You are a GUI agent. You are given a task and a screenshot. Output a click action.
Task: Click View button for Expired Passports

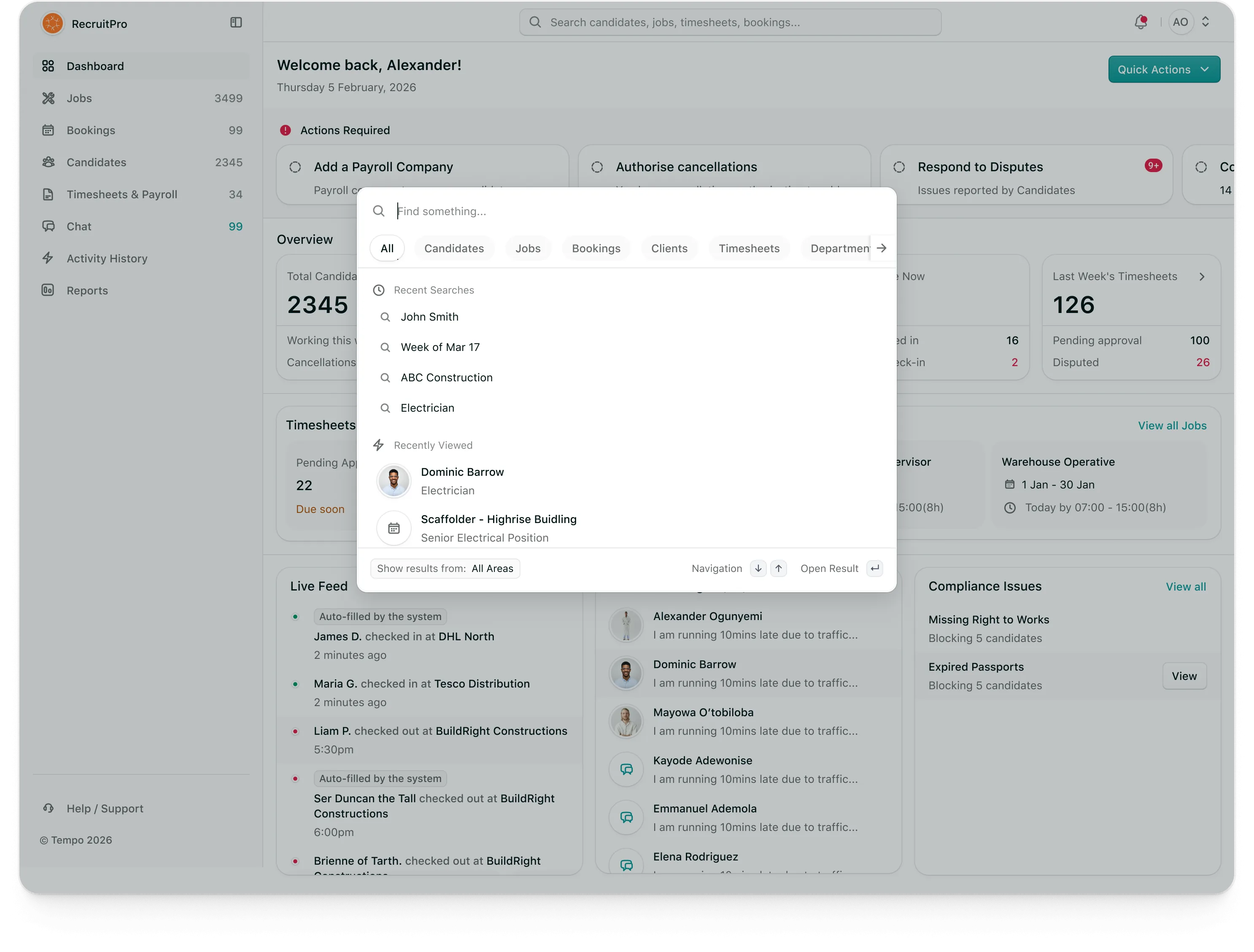point(1184,676)
